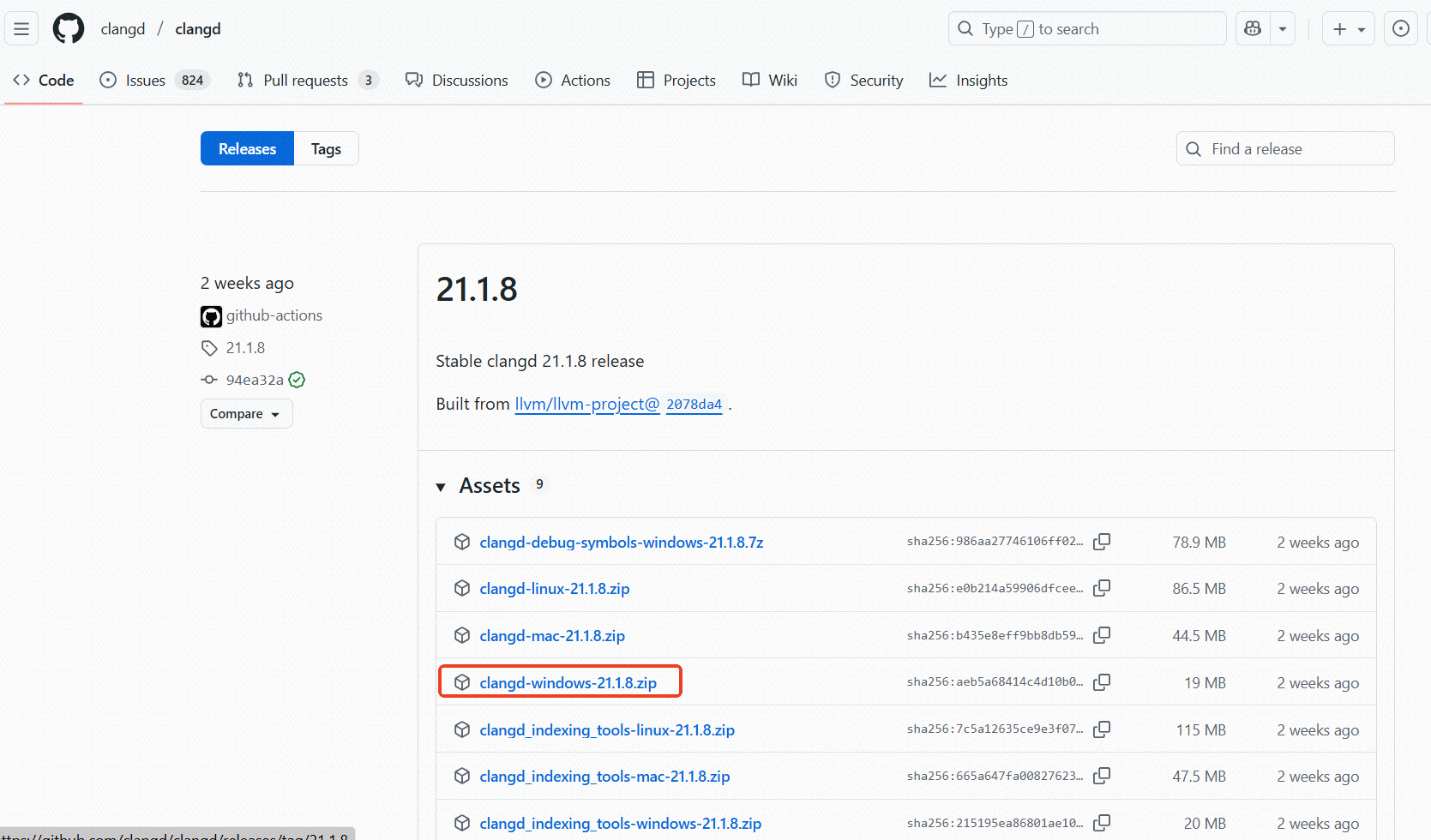Open the Pull requests tab
The width and height of the screenshot is (1431, 840).
[x=308, y=81]
